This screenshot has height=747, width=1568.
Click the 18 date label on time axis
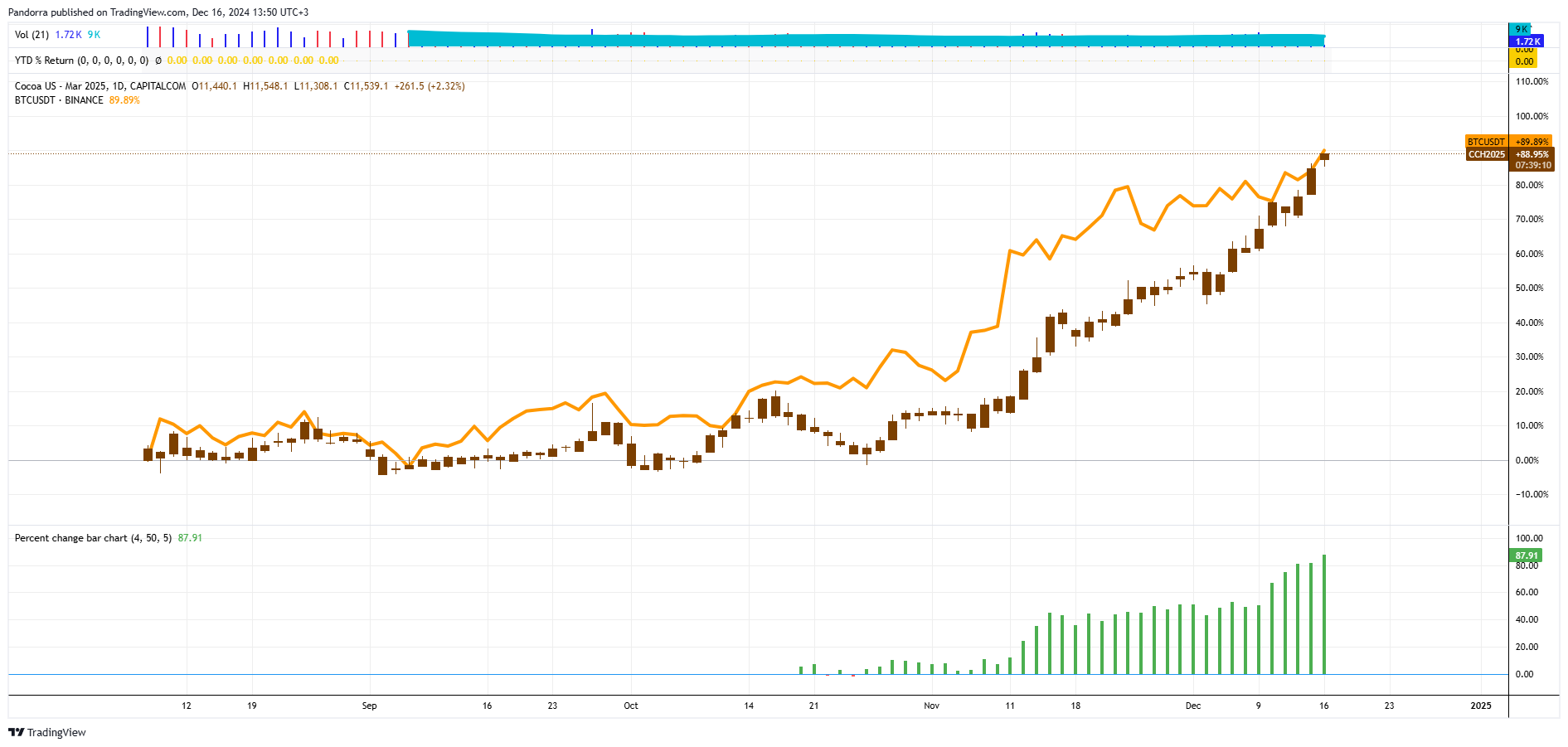1075,706
